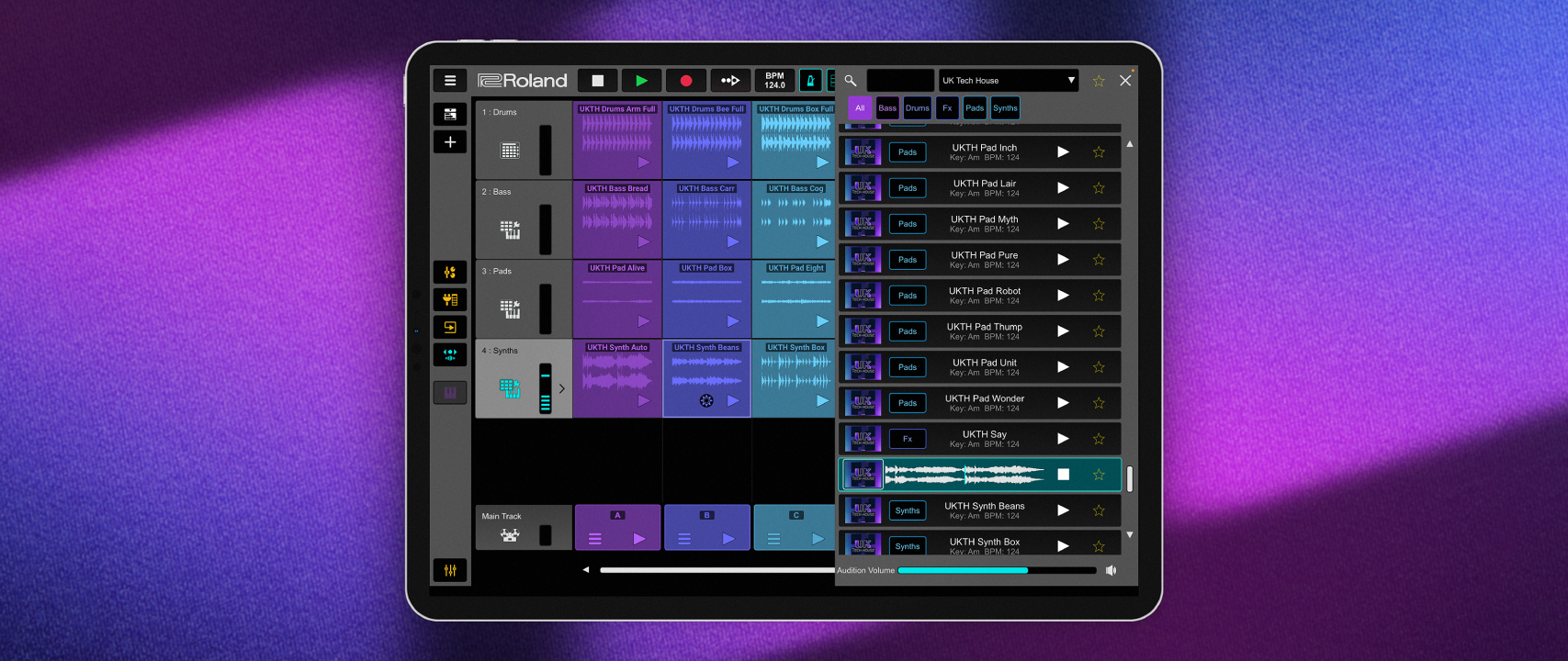The height and width of the screenshot is (661, 1568).
Task: Favorite the UKTH Pad Unit loop
Action: [1099, 367]
